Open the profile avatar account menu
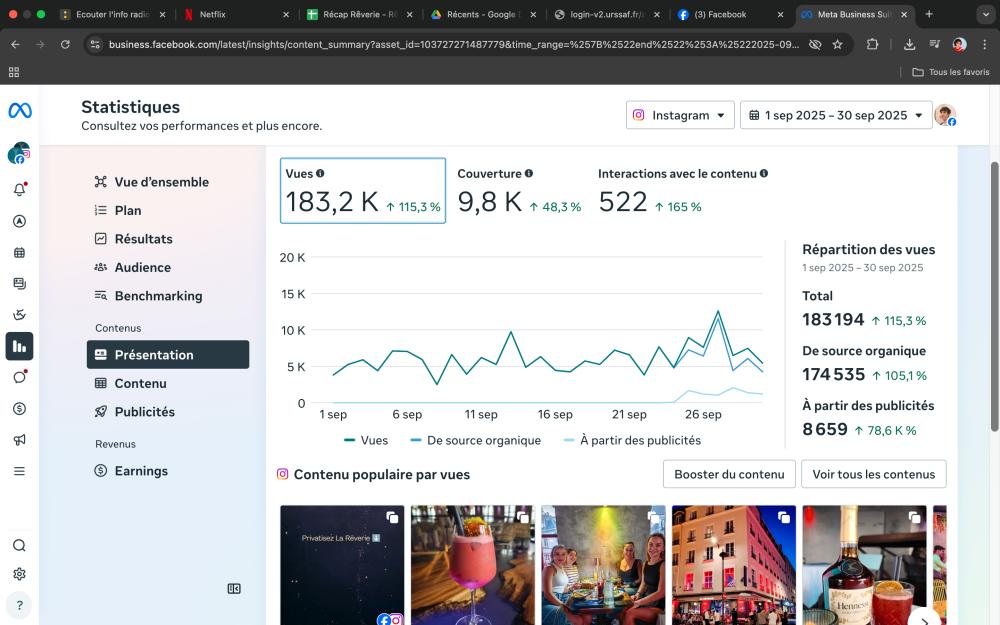The height and width of the screenshot is (625, 1000). (945, 115)
